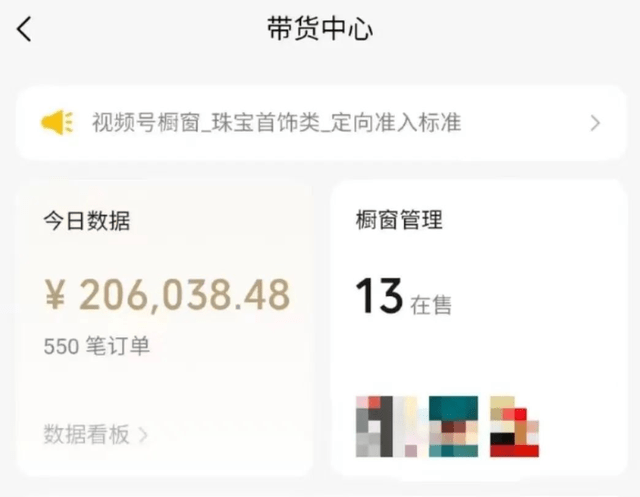Select the red product thumbnail

click(514, 426)
